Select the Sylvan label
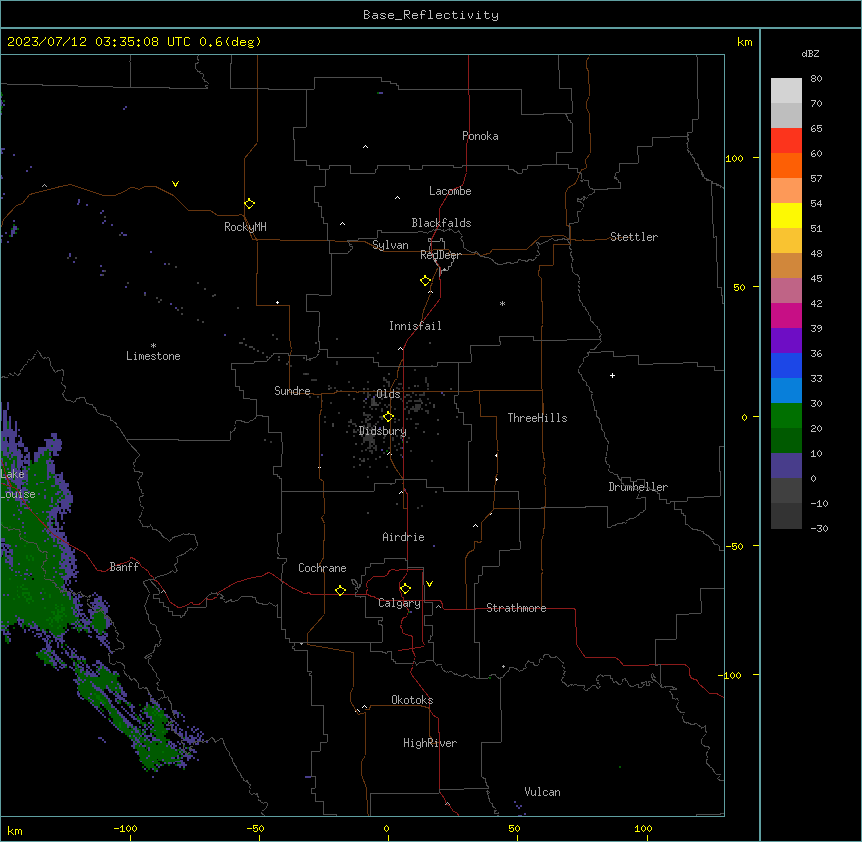The height and width of the screenshot is (842, 862). (390, 245)
